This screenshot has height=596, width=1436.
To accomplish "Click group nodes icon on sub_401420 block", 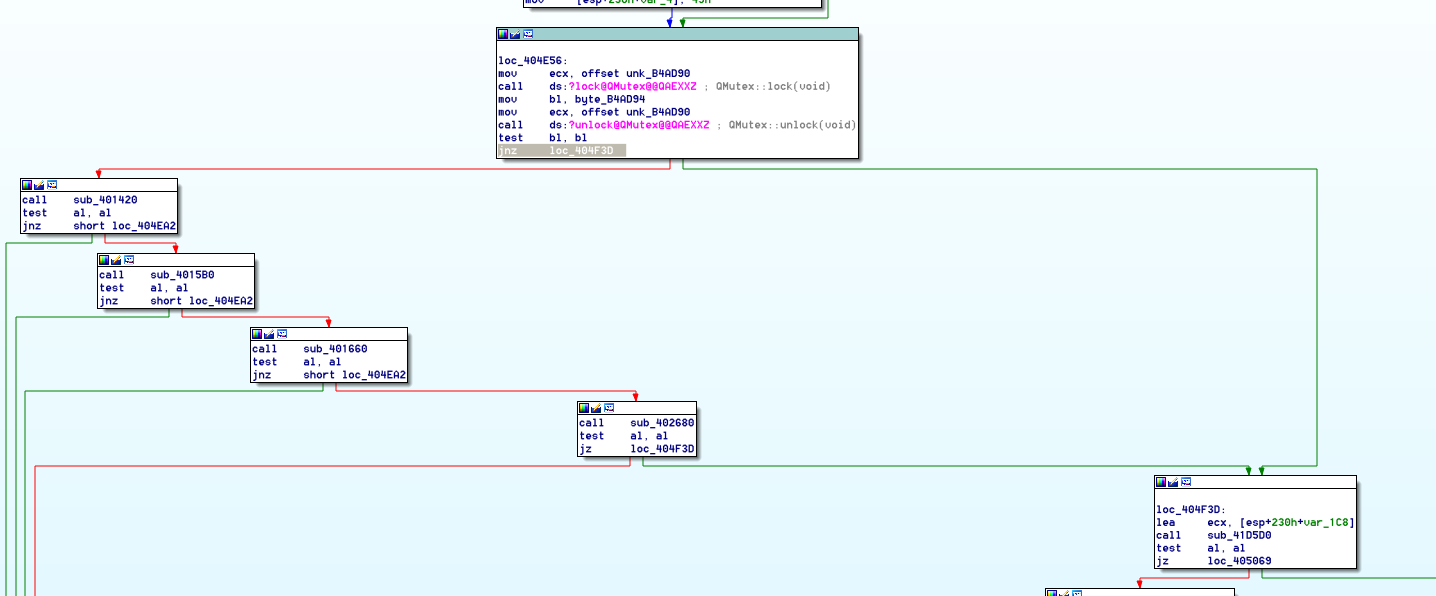I will pyautogui.click(x=51, y=185).
